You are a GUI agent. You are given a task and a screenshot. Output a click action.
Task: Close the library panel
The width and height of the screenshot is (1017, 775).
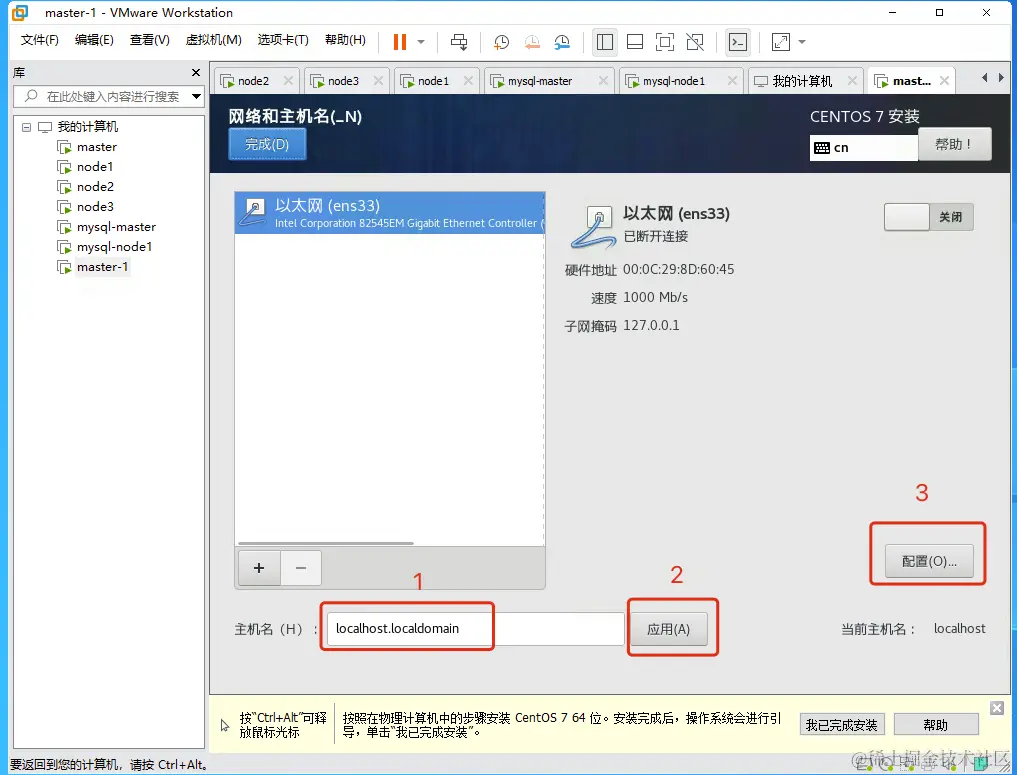tap(196, 73)
